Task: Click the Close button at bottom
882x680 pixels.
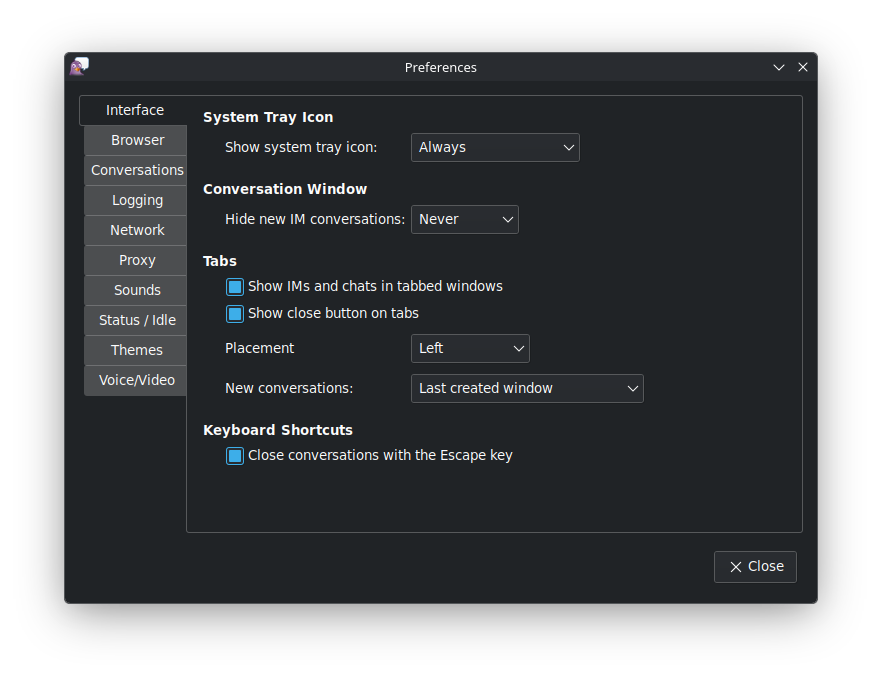Action: (x=755, y=567)
